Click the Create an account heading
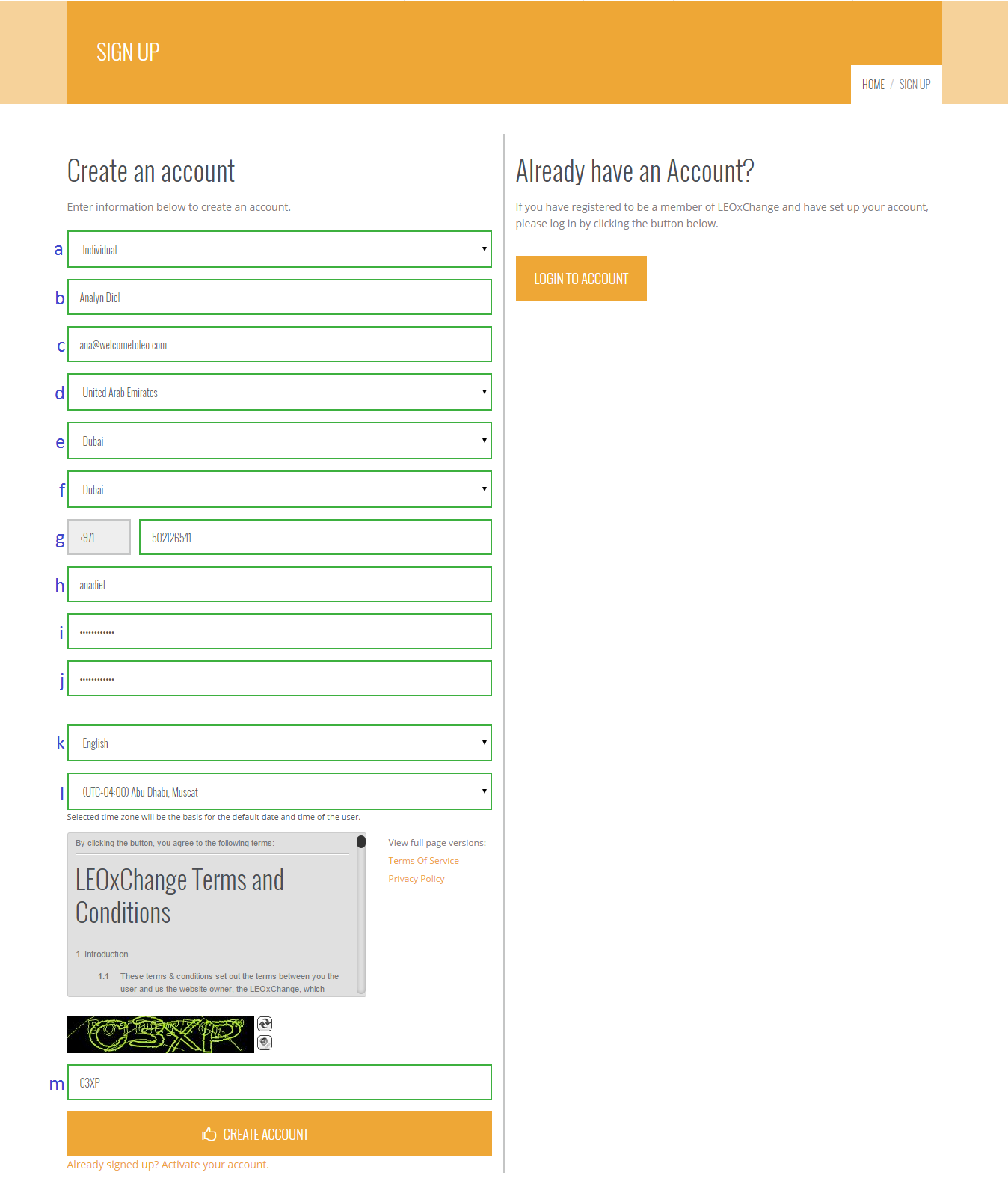Viewport: 1008px width, 1181px height. click(151, 171)
